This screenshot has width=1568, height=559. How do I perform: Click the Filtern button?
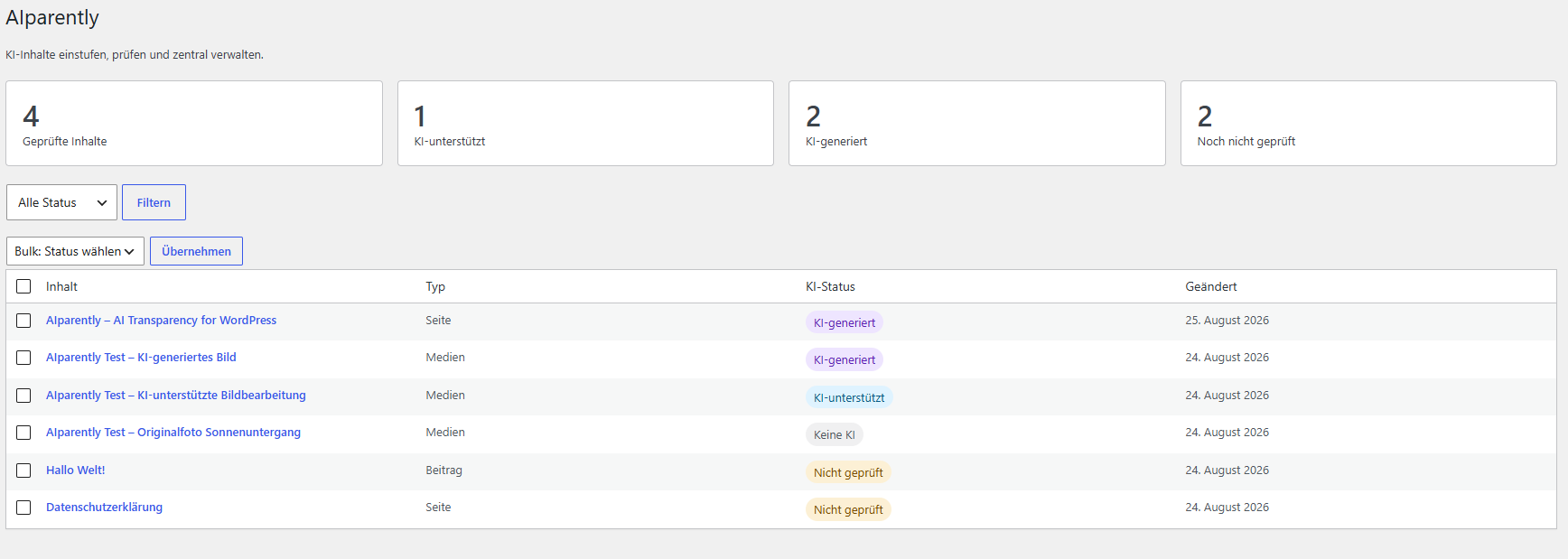point(154,202)
